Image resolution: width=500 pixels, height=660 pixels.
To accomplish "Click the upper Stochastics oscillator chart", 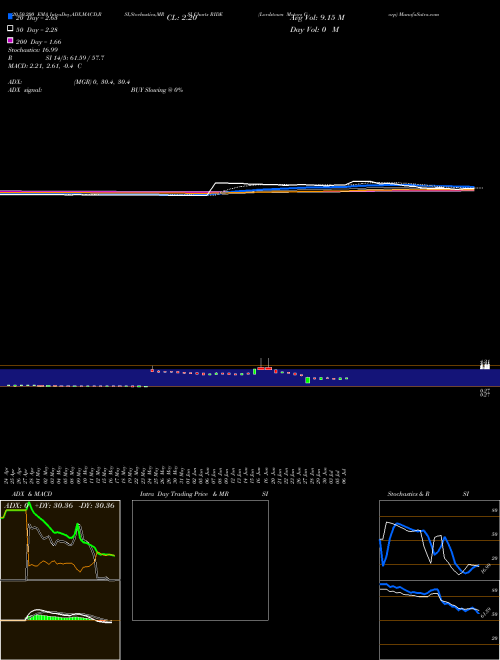I will pyautogui.click(x=439, y=540).
